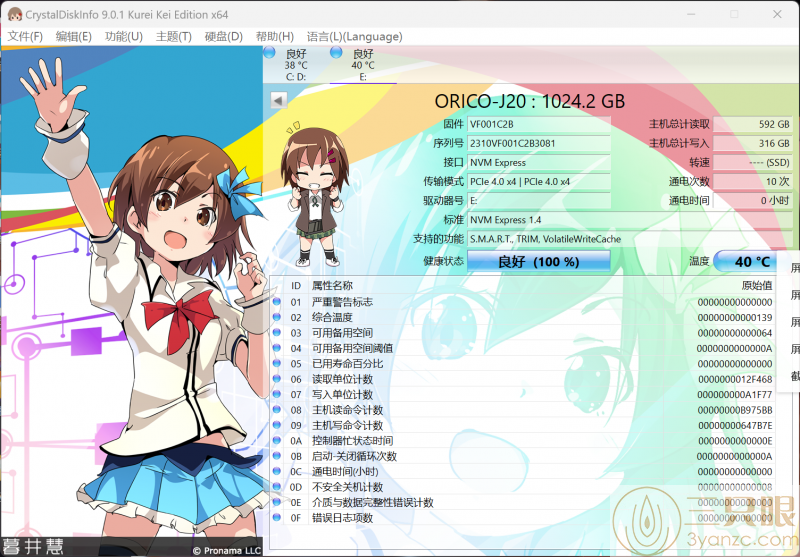The height and width of the screenshot is (557, 800).
Task: Click the standard field NVM Express 1.4
Action: (x=630, y=220)
